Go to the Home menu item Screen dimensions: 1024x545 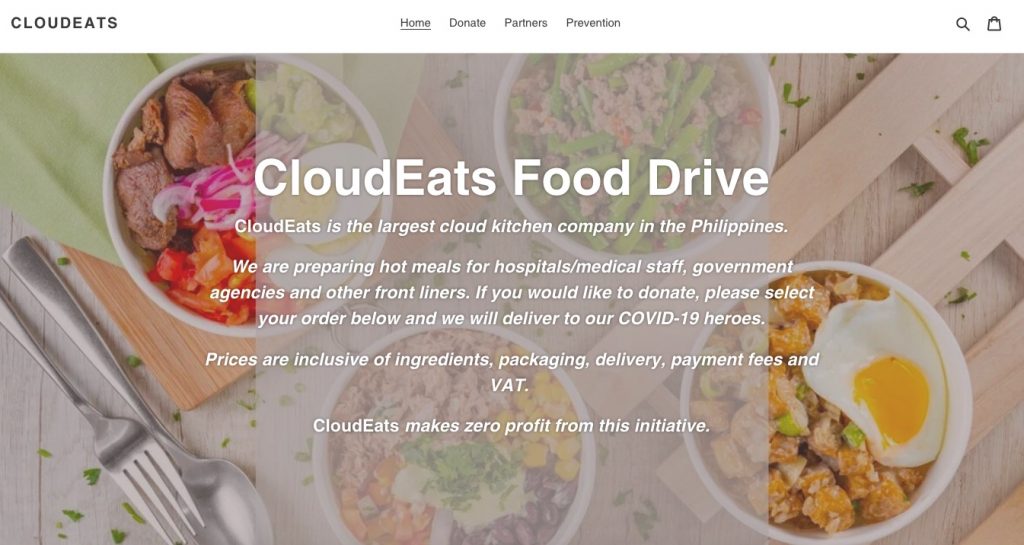tap(415, 23)
